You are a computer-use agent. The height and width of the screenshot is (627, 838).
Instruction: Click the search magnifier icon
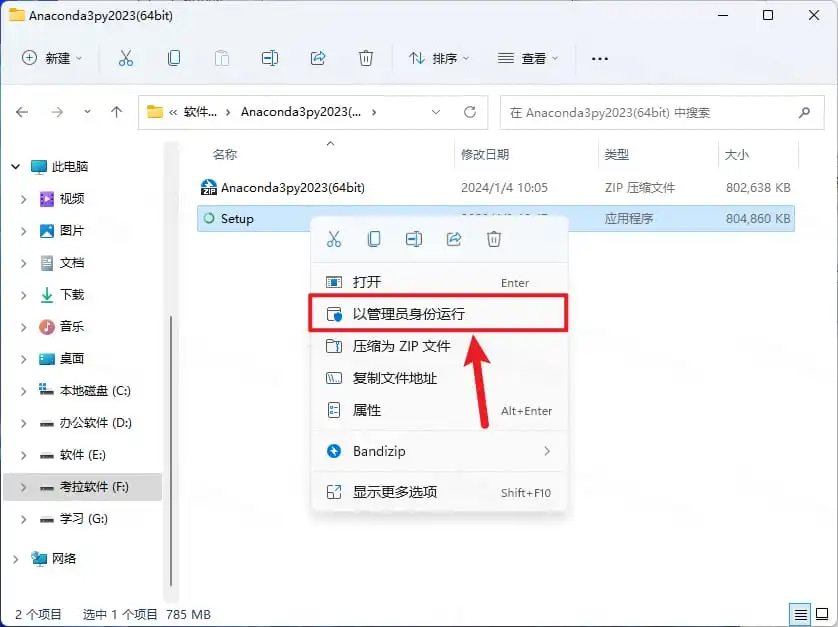804,112
